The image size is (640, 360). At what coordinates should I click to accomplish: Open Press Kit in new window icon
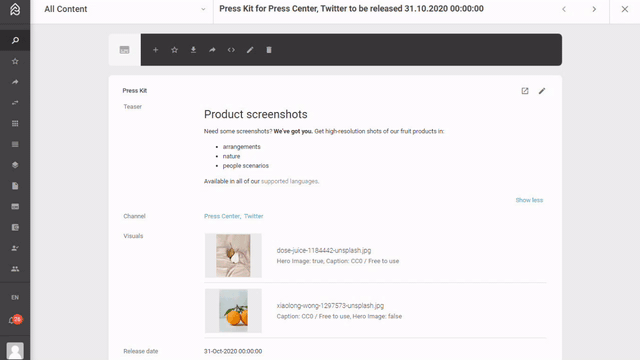(525, 91)
